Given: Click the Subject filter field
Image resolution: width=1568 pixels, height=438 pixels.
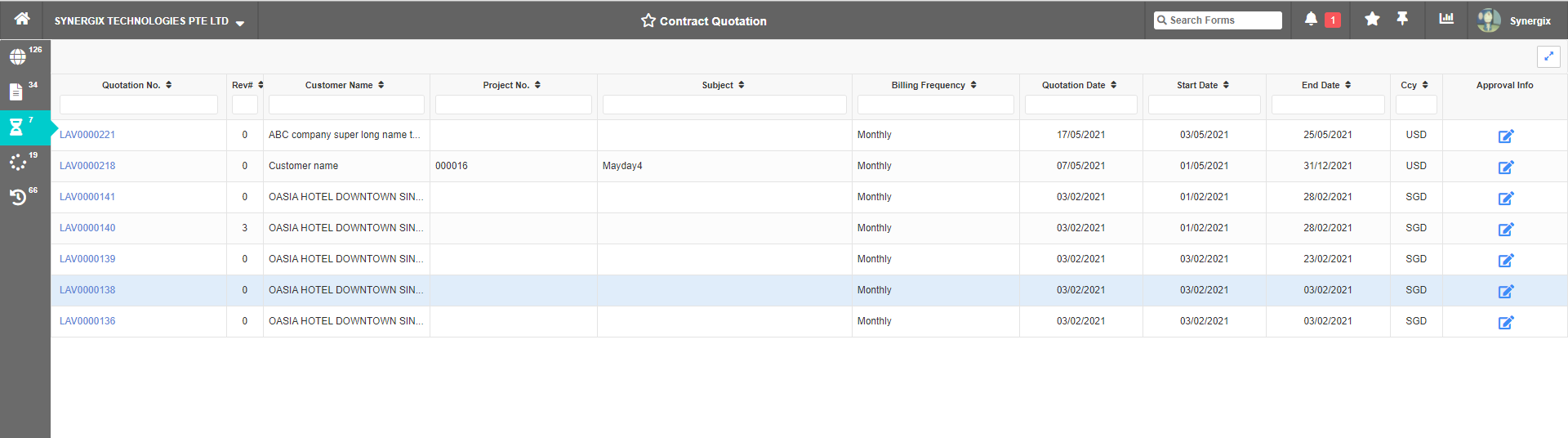Looking at the screenshot, I should [x=724, y=105].
